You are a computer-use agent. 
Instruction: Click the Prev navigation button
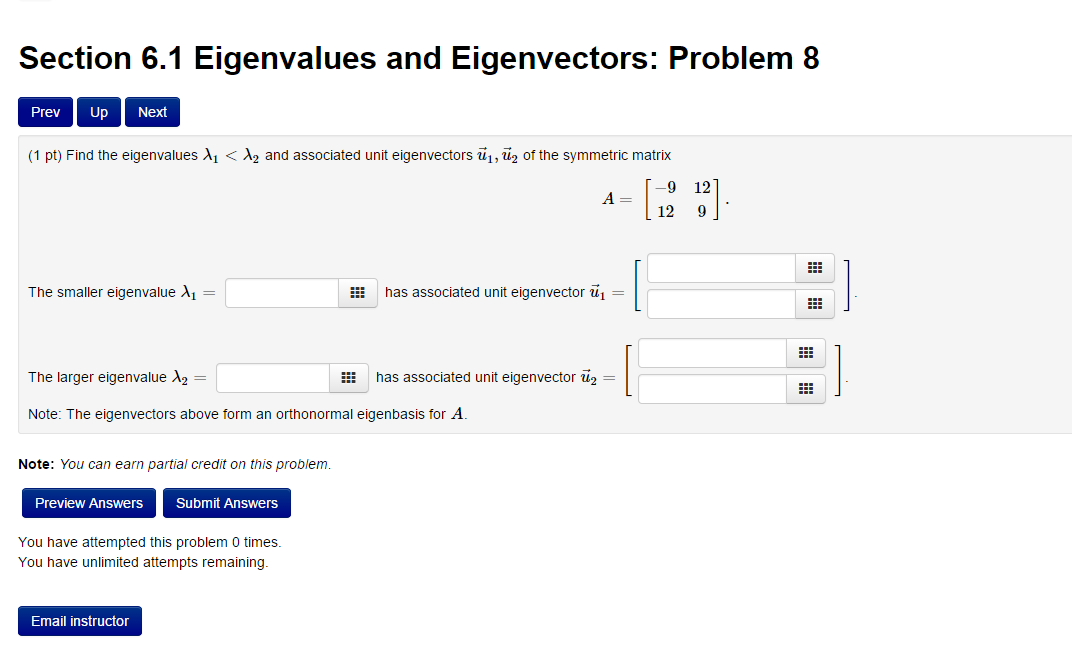pyautogui.click(x=44, y=111)
